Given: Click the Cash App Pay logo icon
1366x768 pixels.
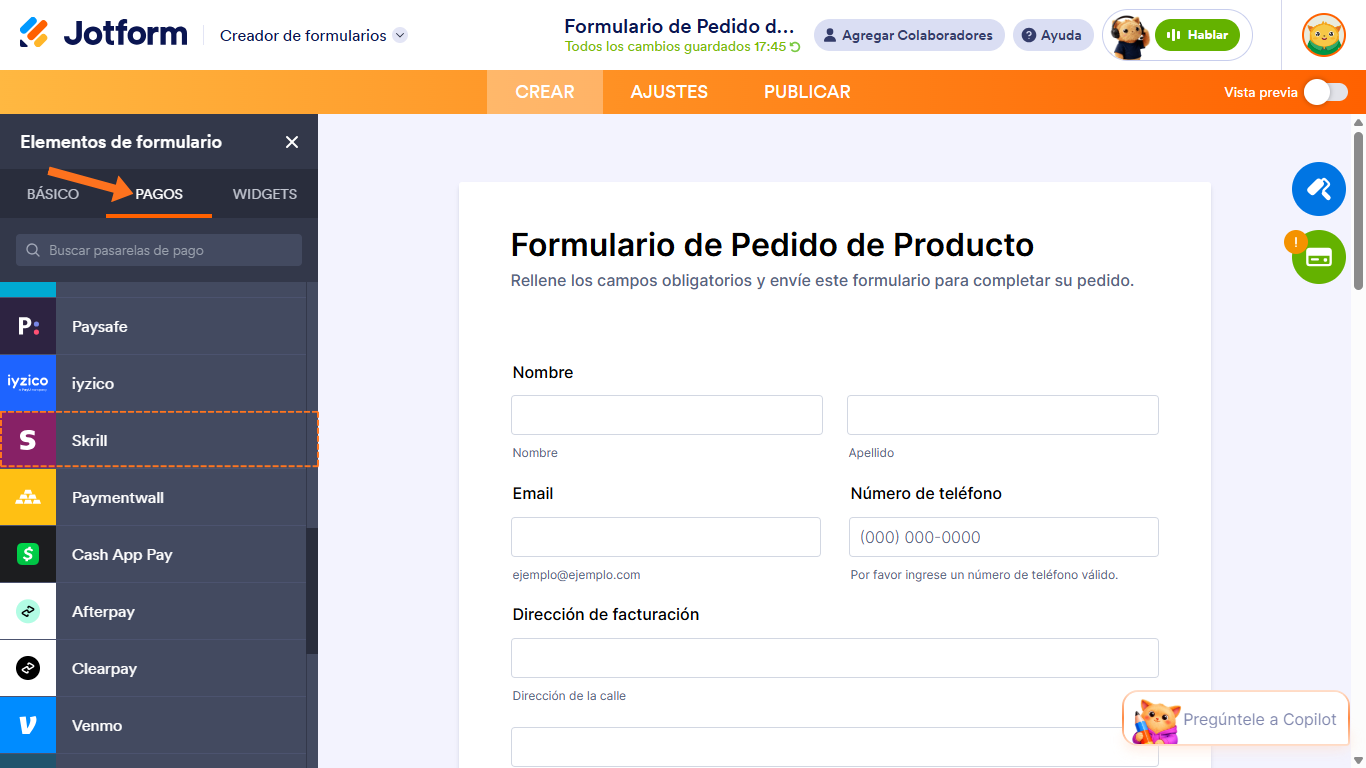Looking at the screenshot, I should click(x=28, y=554).
